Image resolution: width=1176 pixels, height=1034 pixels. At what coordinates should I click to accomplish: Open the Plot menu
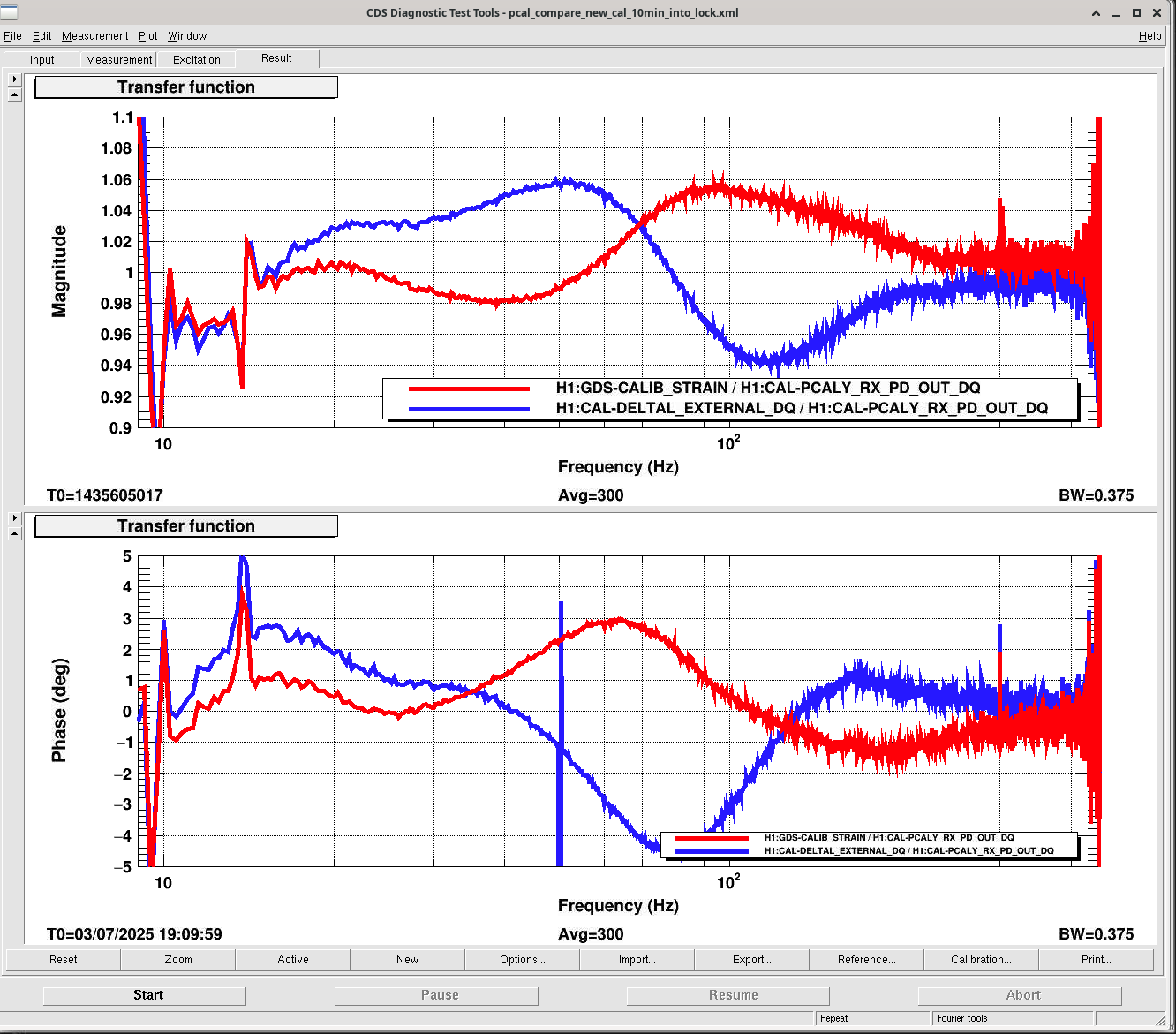click(147, 36)
